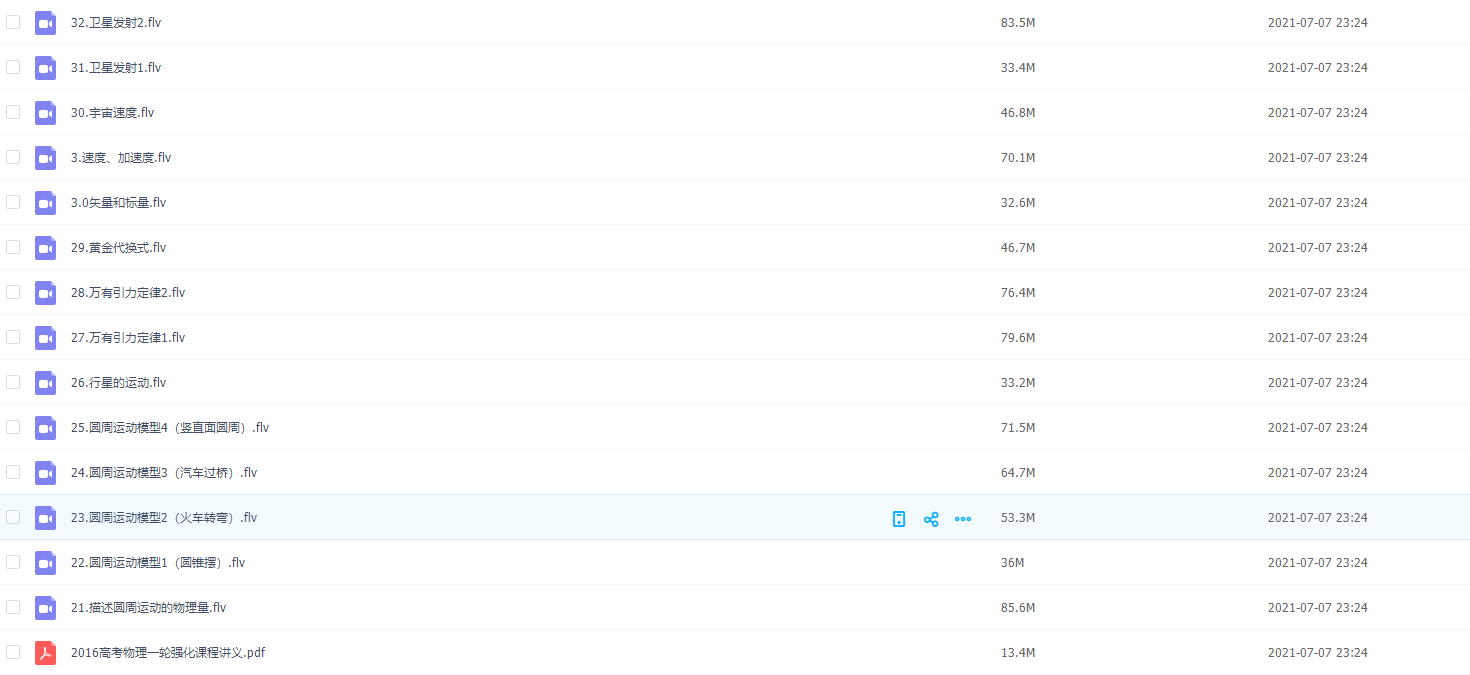1470x675 pixels.
Task: Click file name 22.圆周运动模型1（圆锥摆）.flv
Action: pyautogui.click(x=158, y=563)
